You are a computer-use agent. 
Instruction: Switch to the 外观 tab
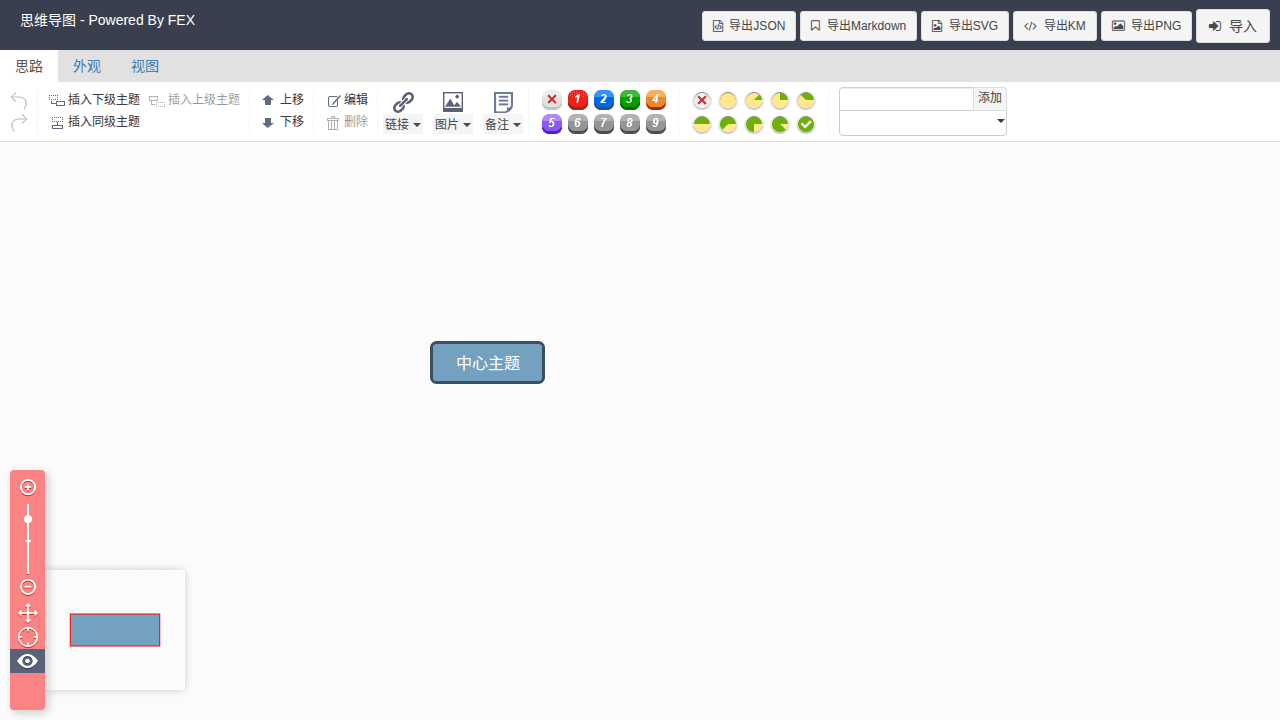87,66
